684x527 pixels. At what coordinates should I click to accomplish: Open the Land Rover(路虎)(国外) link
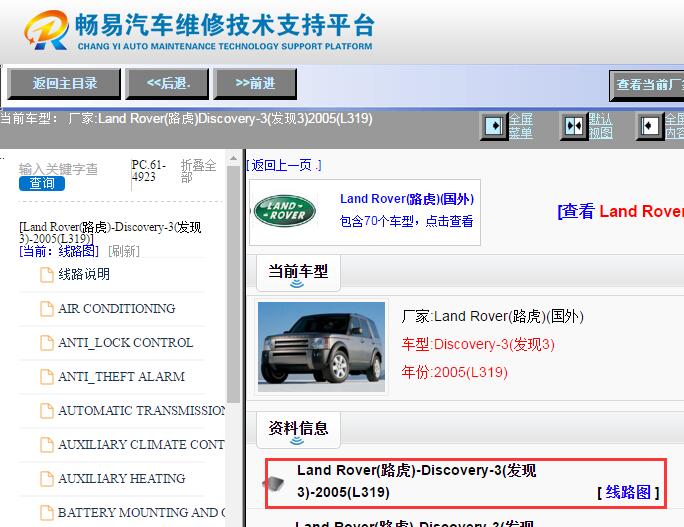pyautogui.click(x=407, y=199)
